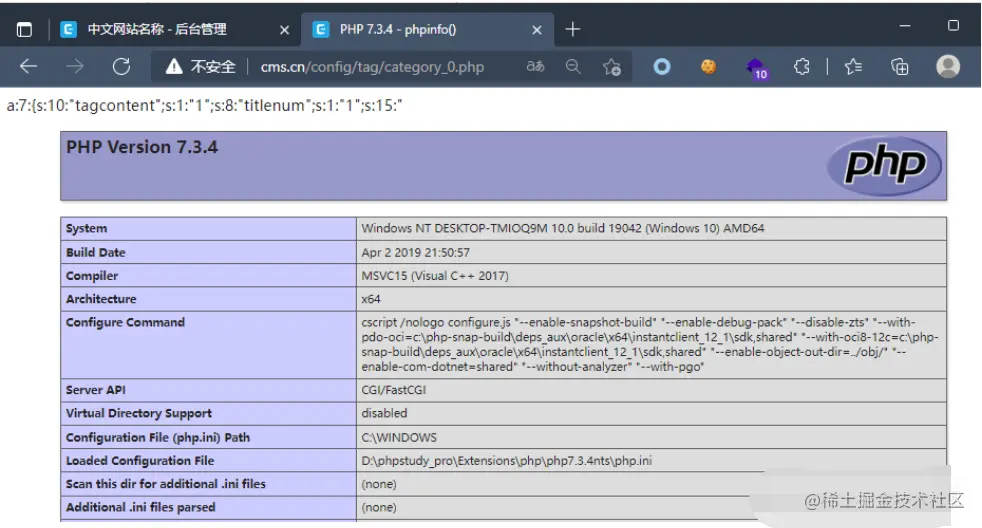This screenshot has height=528, width=982.
Task: Open the extension with badge 10
Action: (757, 68)
